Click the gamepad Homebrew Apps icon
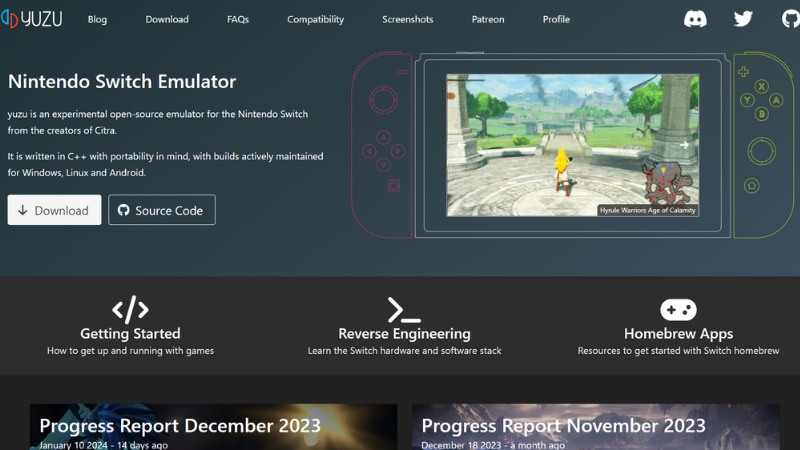Image resolution: width=800 pixels, height=450 pixels. 678,310
